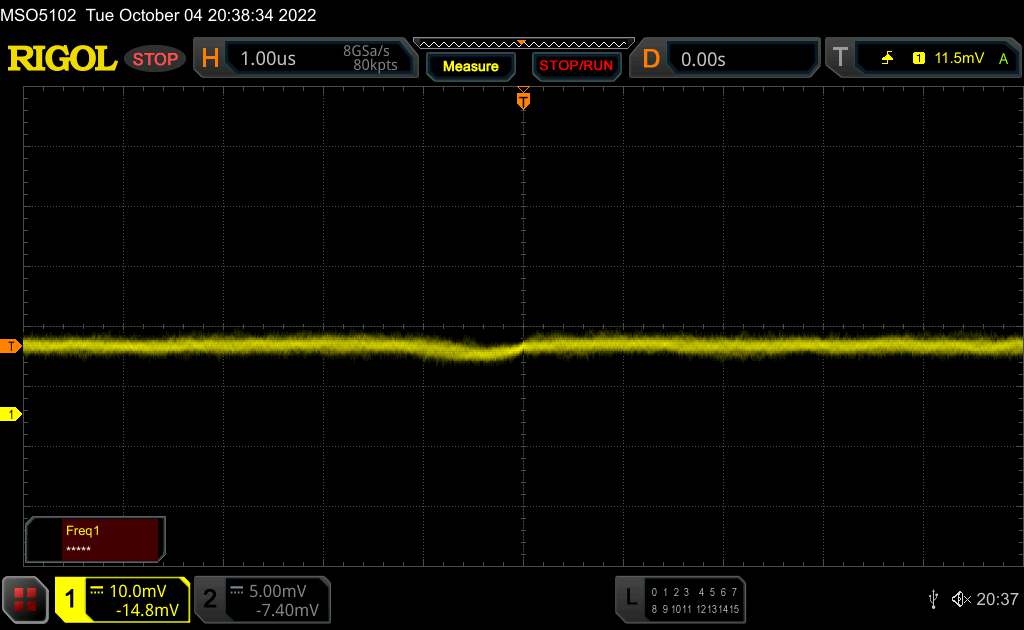The width and height of the screenshot is (1024, 630).
Task: Click the trigger mode A indicator
Action: (x=1004, y=59)
